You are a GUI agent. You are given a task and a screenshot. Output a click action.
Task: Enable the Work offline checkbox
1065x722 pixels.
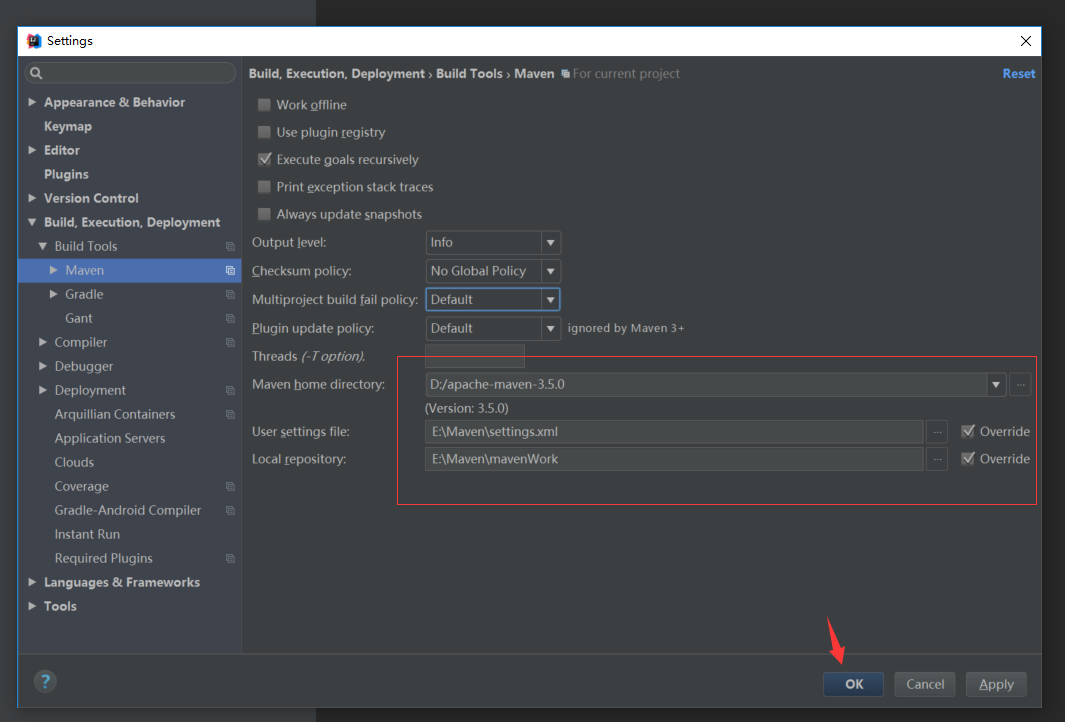[x=264, y=105]
